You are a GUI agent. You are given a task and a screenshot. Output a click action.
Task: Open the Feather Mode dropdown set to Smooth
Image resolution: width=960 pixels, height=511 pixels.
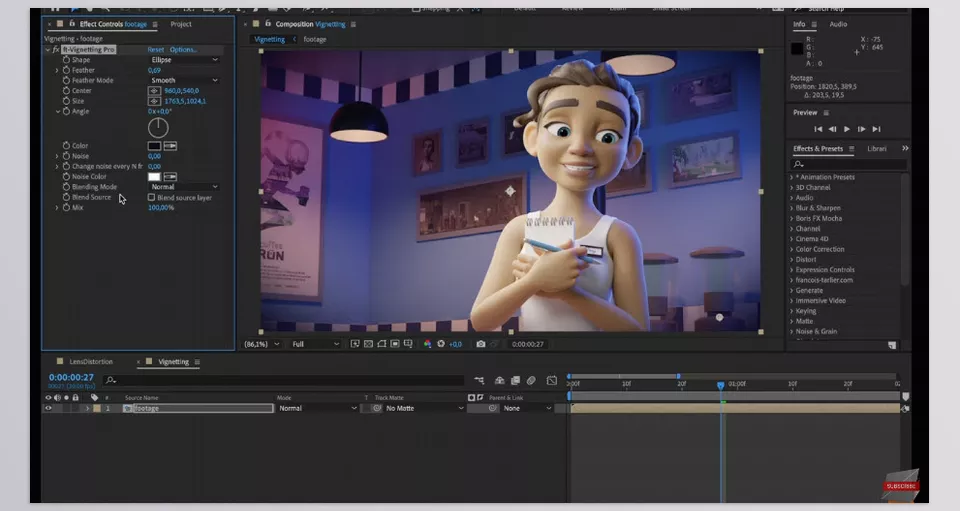pyautogui.click(x=184, y=80)
